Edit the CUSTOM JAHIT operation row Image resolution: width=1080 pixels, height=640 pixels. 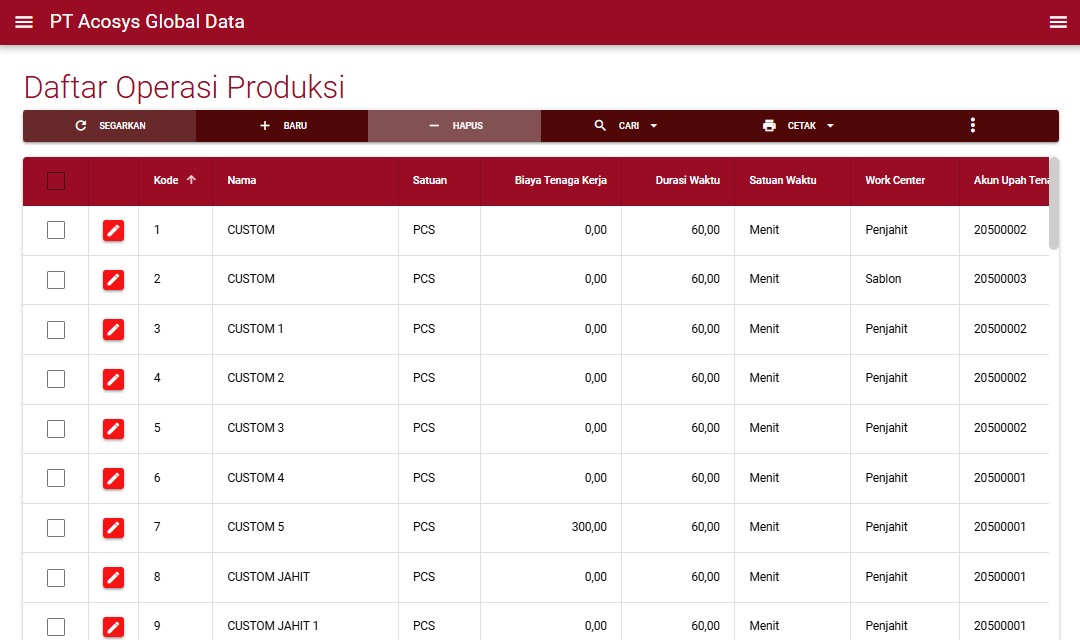click(x=113, y=577)
